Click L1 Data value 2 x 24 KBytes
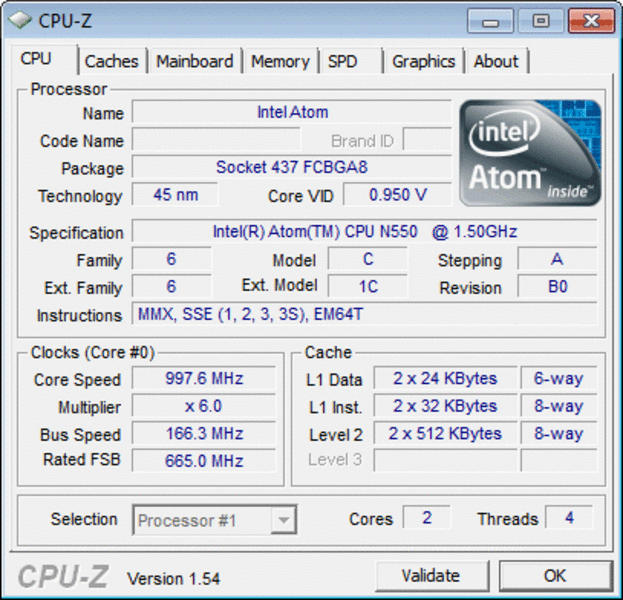623x600 pixels. [445, 378]
